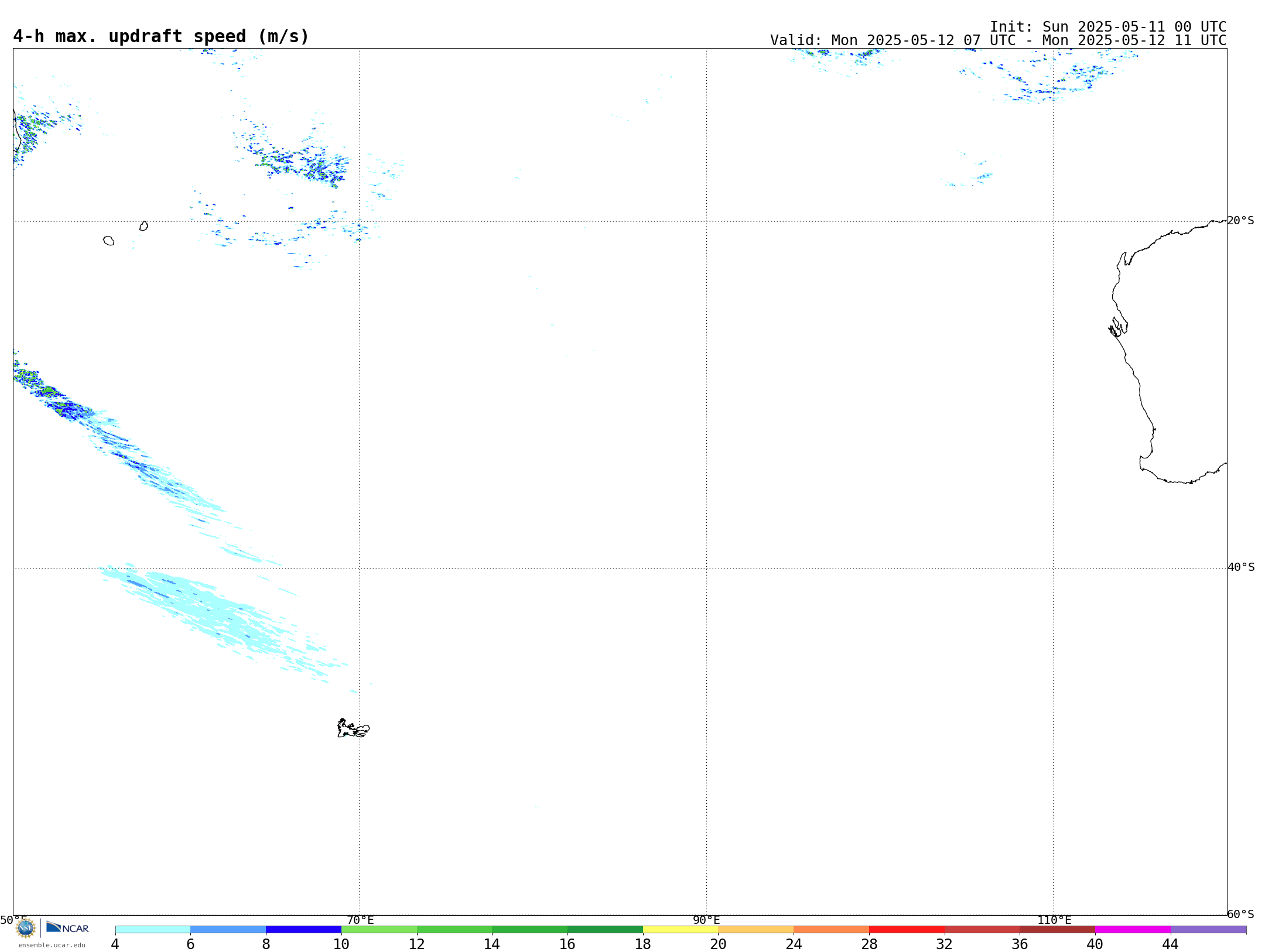1265x952 pixels.
Task: Pick the purple swatch above 44 m/s
Action: [x=1208, y=930]
